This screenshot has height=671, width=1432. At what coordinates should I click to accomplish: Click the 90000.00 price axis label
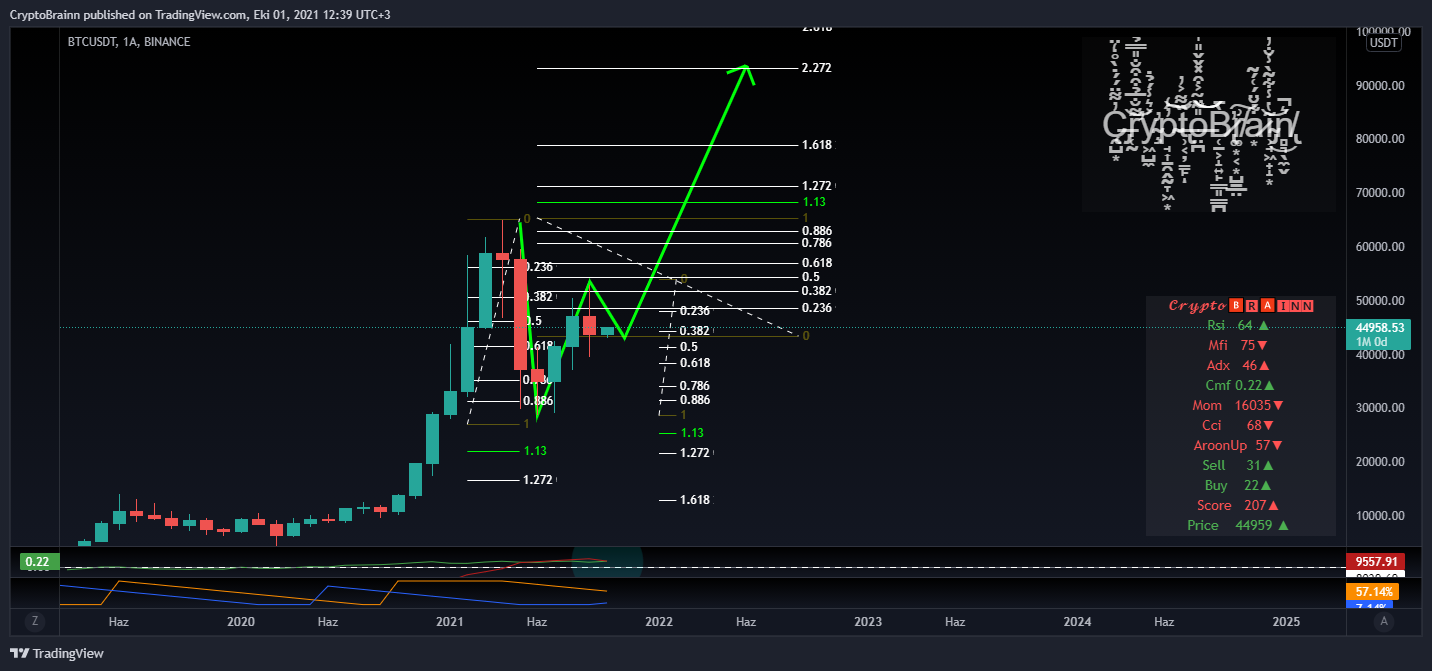[1381, 86]
